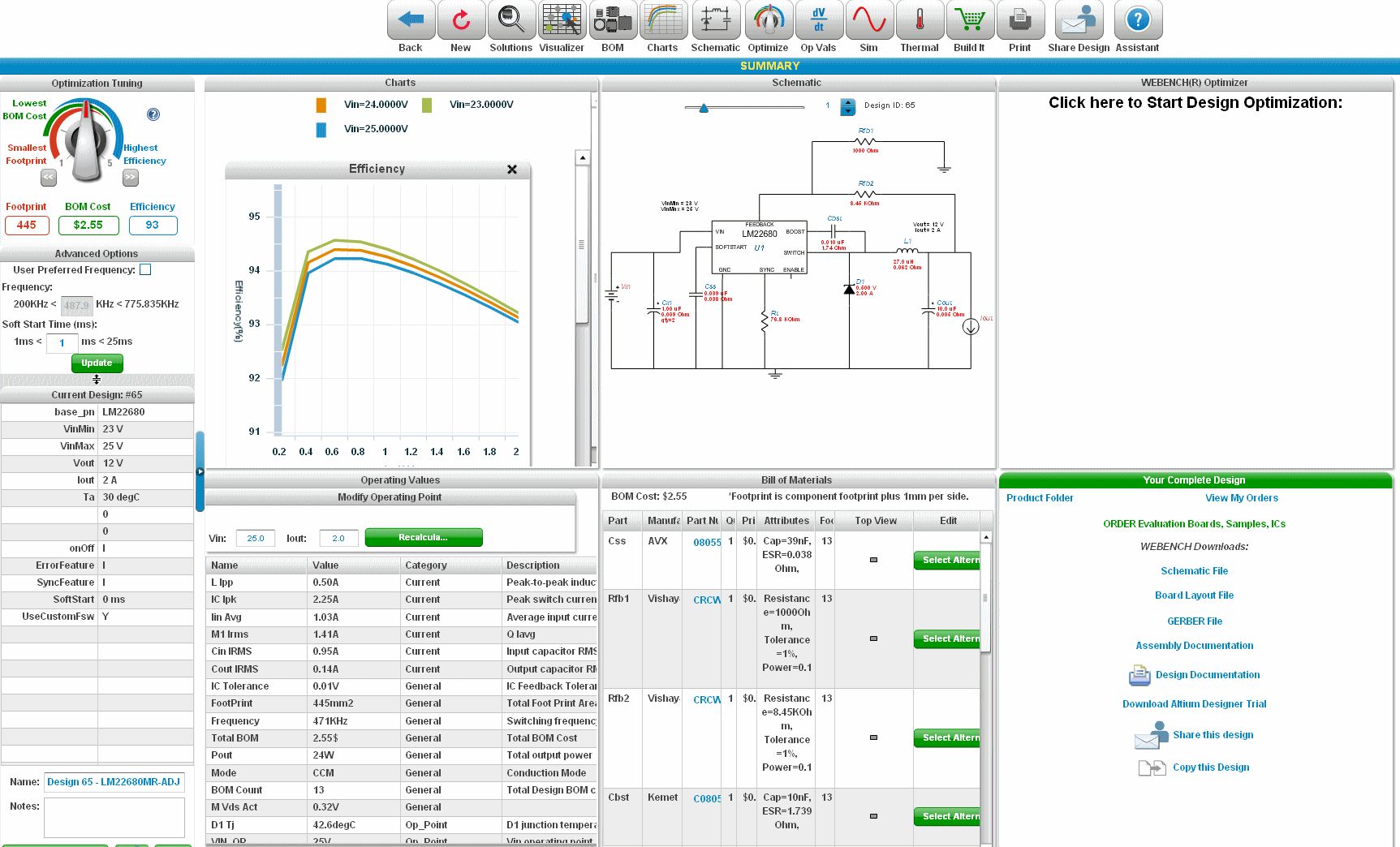Click the schematic design ID stepper arrows

point(848,106)
